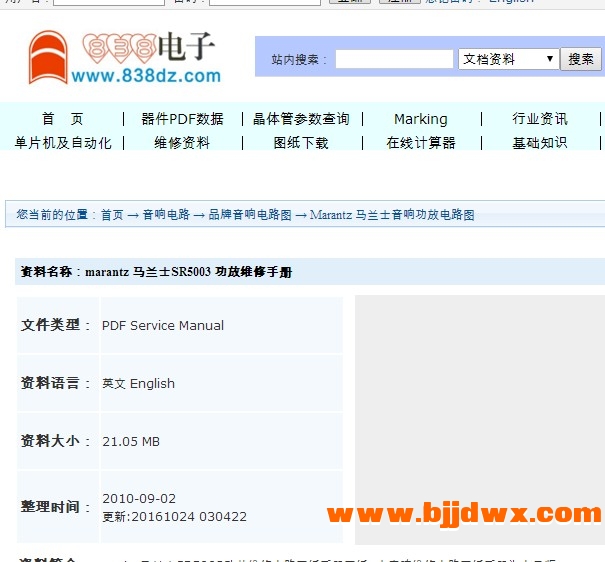
Task: Click the site search input field
Action: click(x=394, y=59)
